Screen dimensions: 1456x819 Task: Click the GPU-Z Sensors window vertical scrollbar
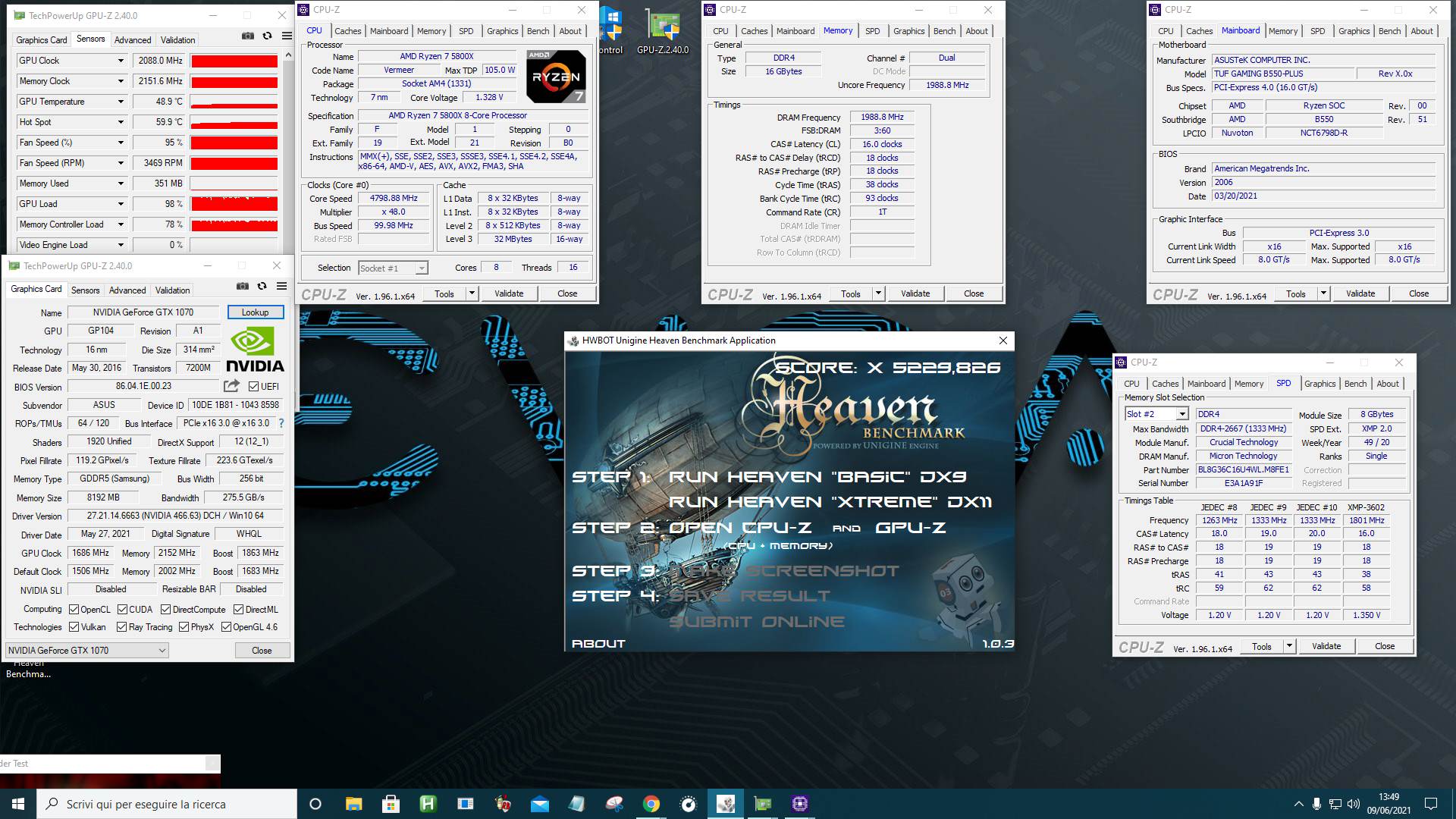(288, 152)
